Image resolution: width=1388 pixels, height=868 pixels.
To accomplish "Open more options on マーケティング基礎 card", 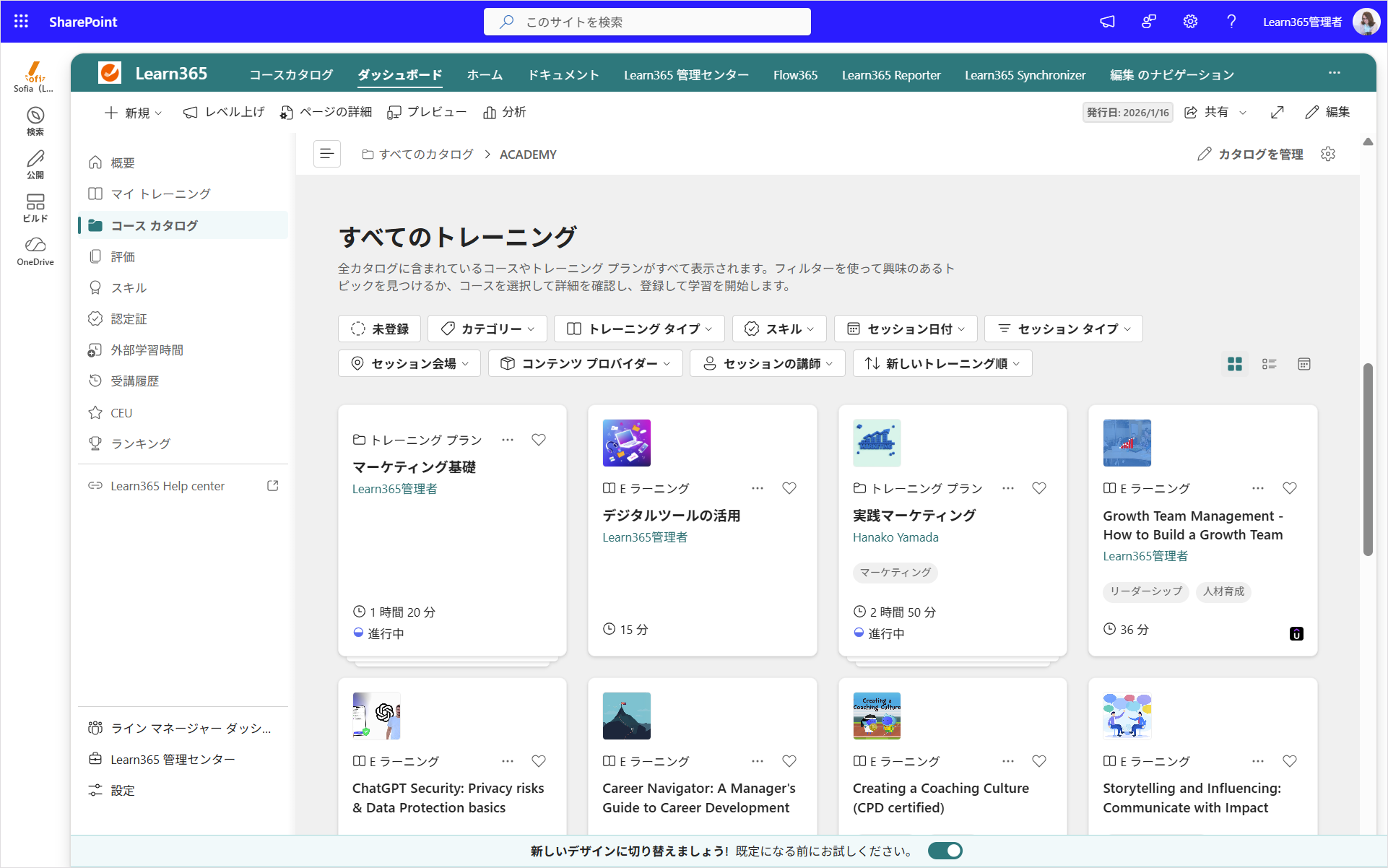I will (x=508, y=440).
